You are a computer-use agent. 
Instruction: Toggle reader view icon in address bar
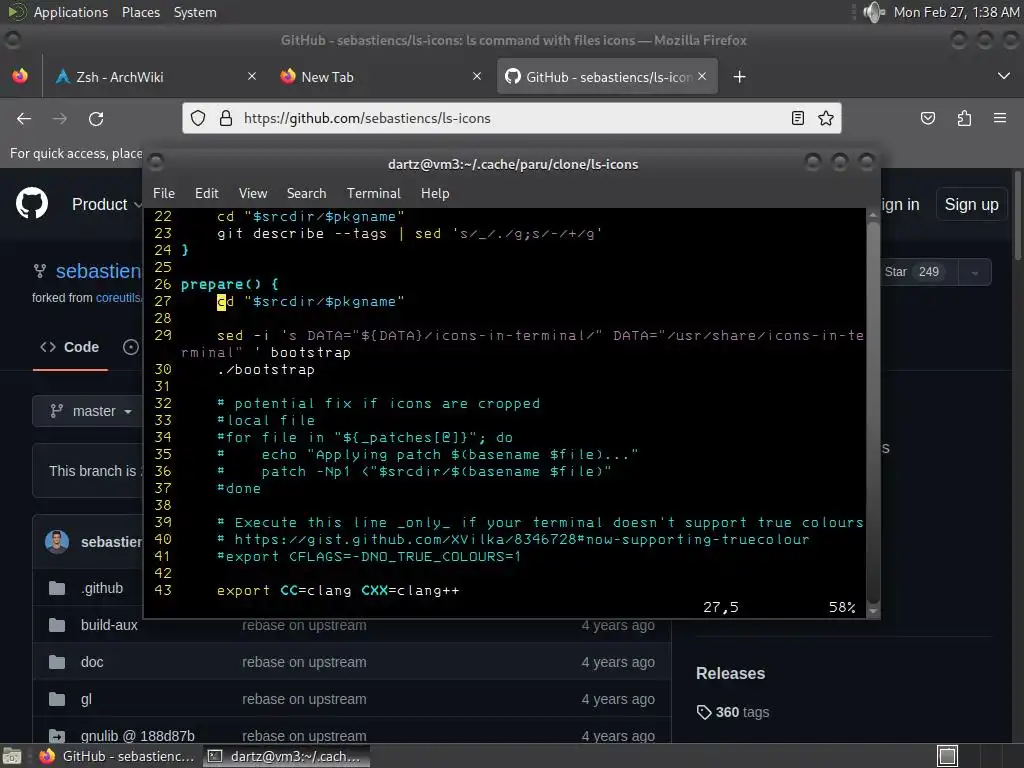click(797, 118)
